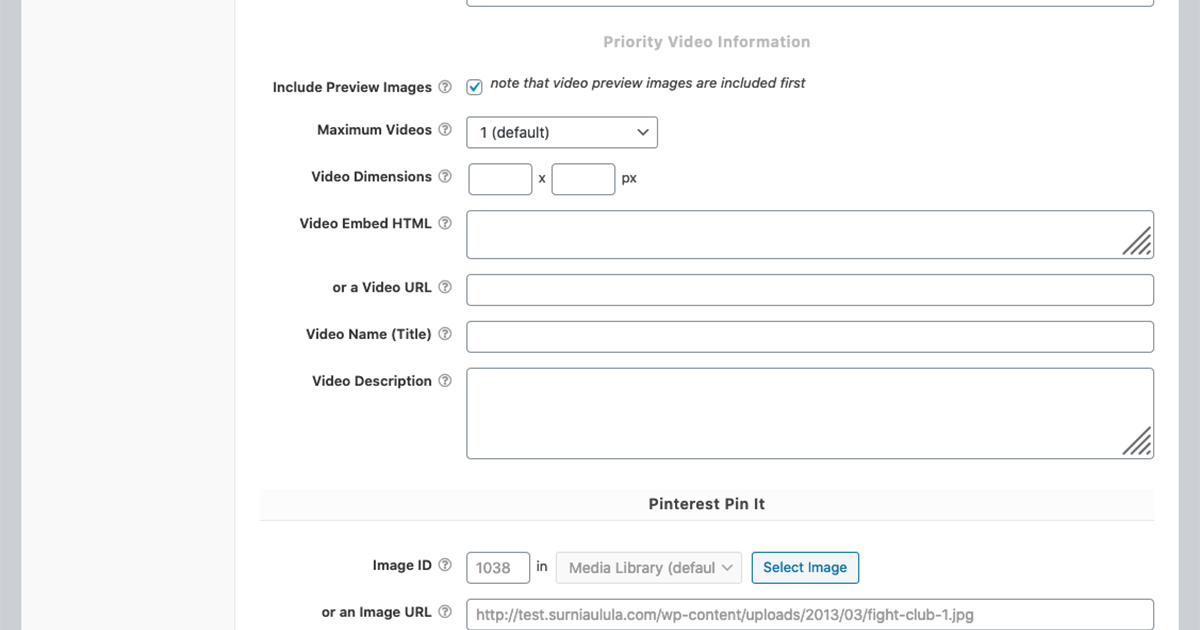This screenshot has height=630, width=1200.
Task: Click the Video URL input field
Action: click(810, 290)
